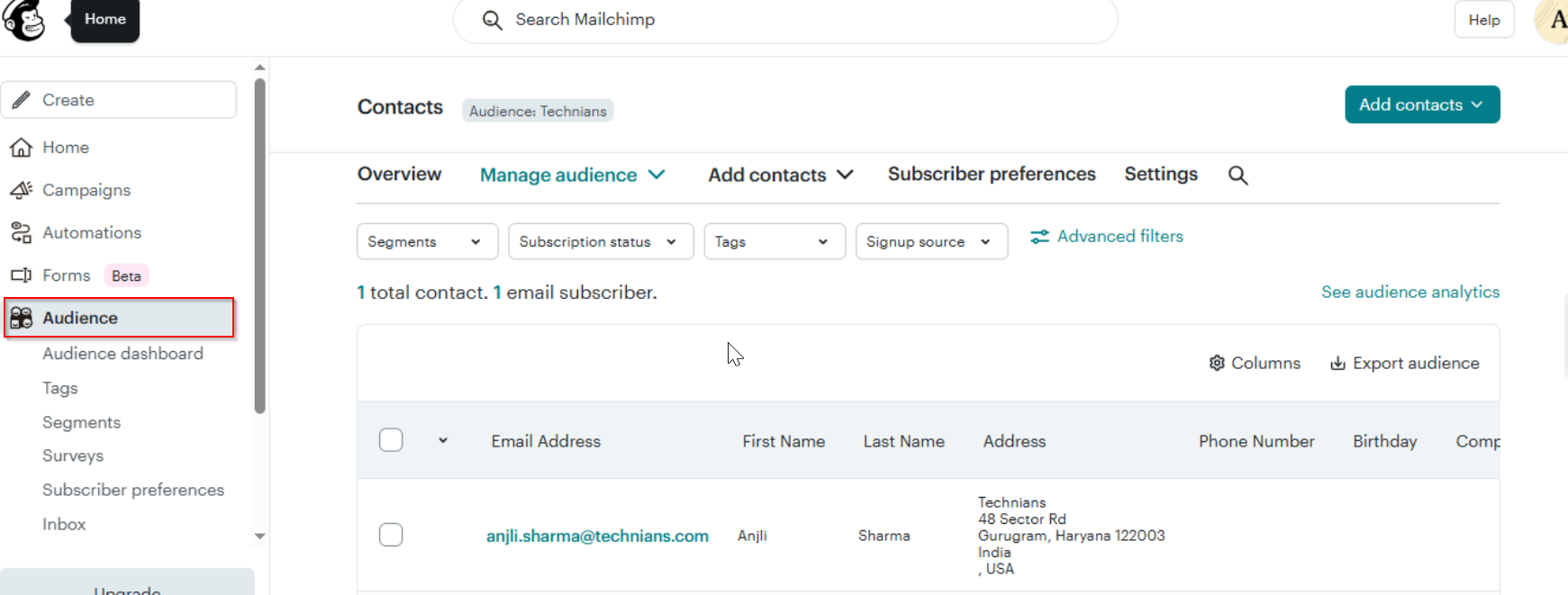
Task: Tick the select-all contacts checkbox in header
Action: tap(391, 440)
